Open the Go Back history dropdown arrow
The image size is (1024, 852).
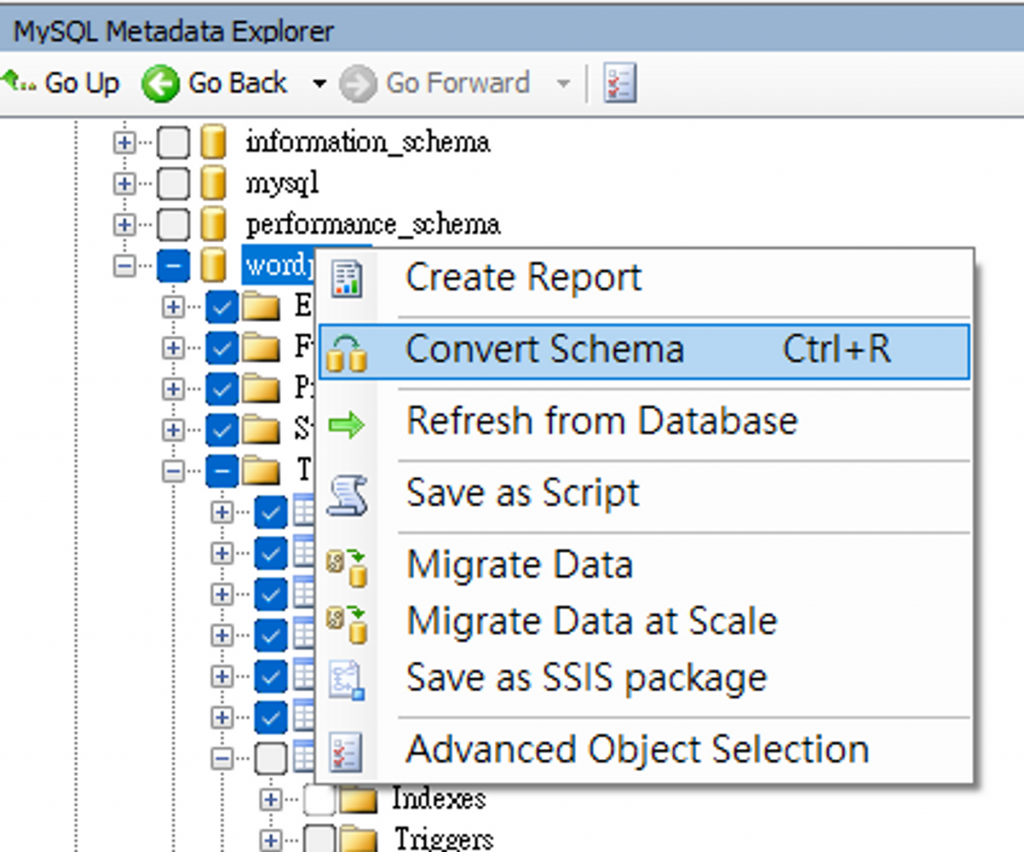pos(319,84)
